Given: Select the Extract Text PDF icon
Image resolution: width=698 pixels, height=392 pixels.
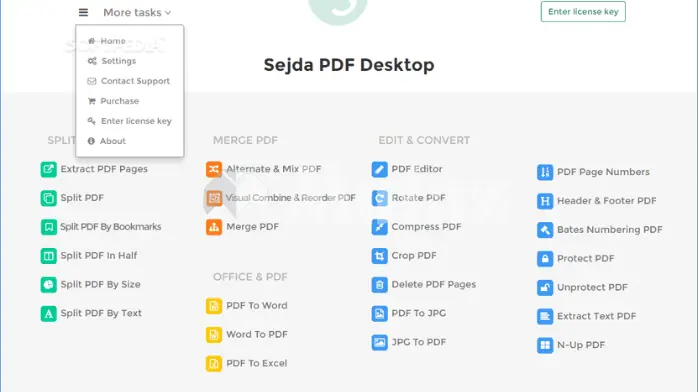Looking at the screenshot, I should pos(545,316).
